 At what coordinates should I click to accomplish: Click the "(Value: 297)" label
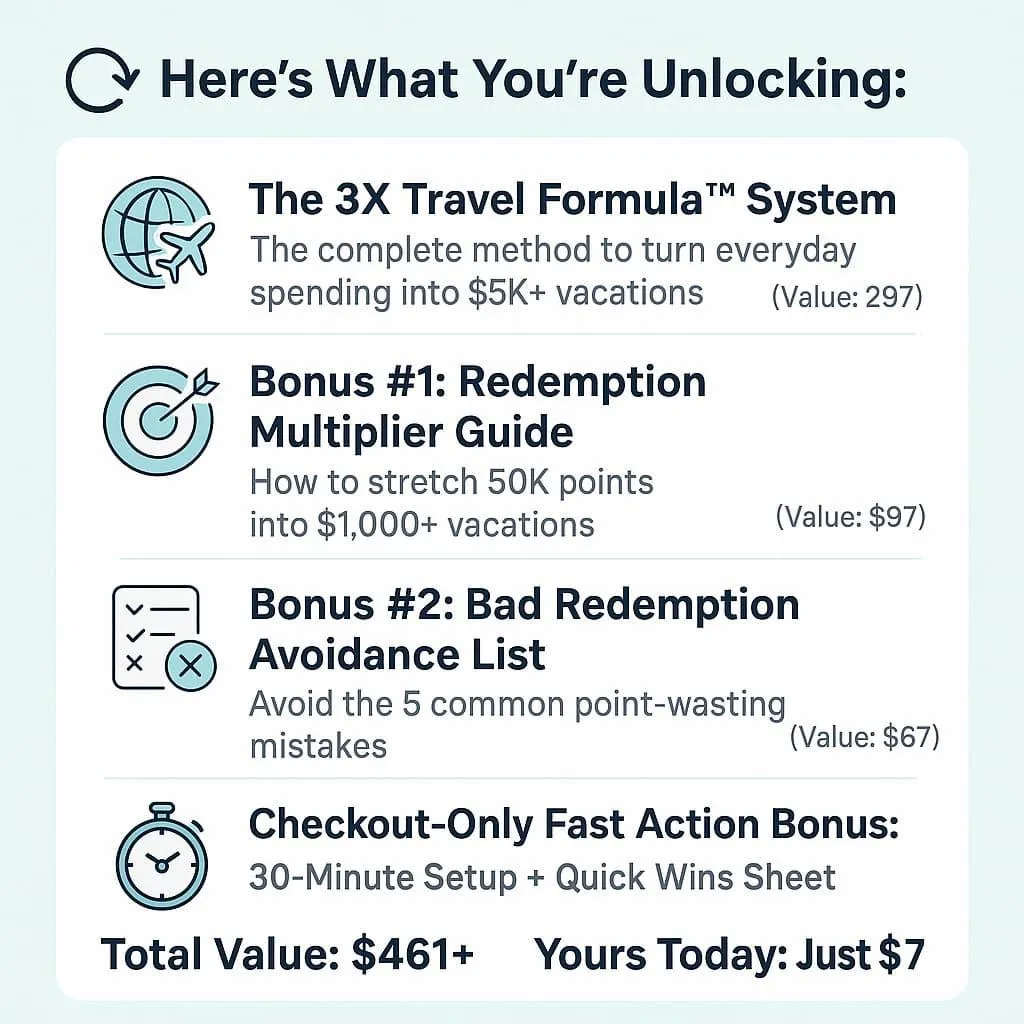click(847, 296)
